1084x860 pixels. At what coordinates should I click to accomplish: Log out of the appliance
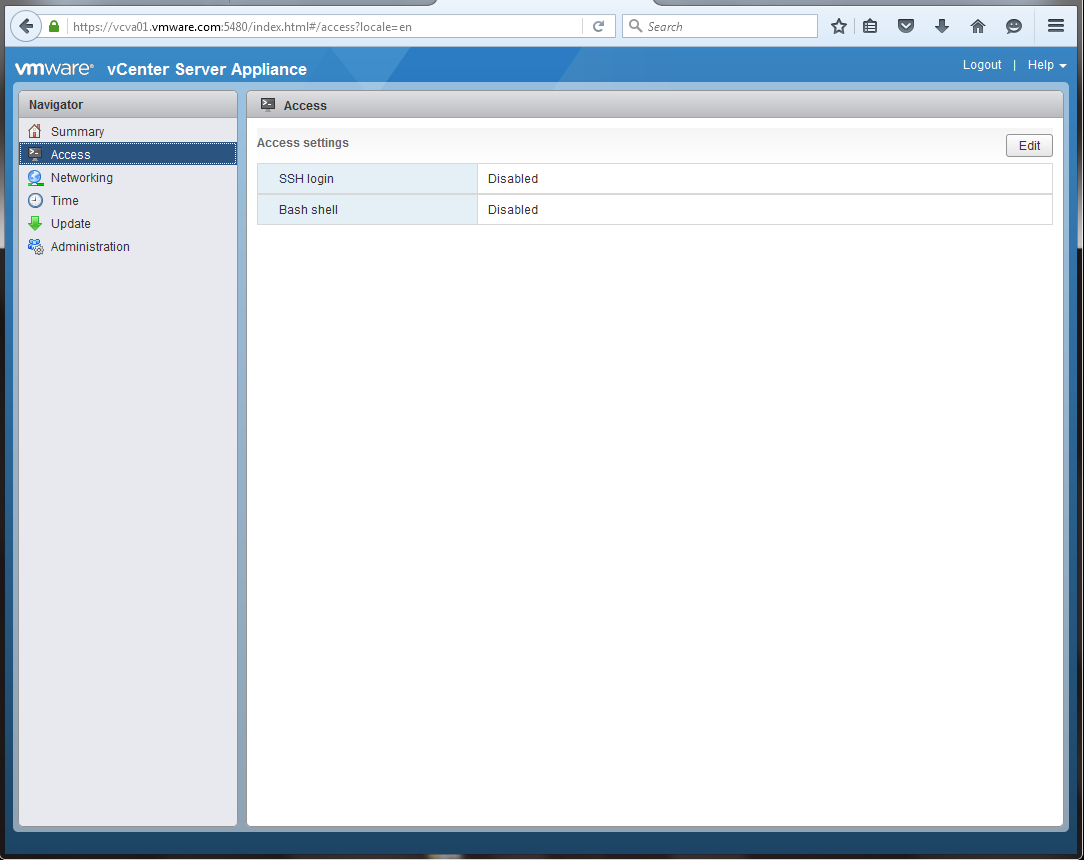tap(982, 64)
